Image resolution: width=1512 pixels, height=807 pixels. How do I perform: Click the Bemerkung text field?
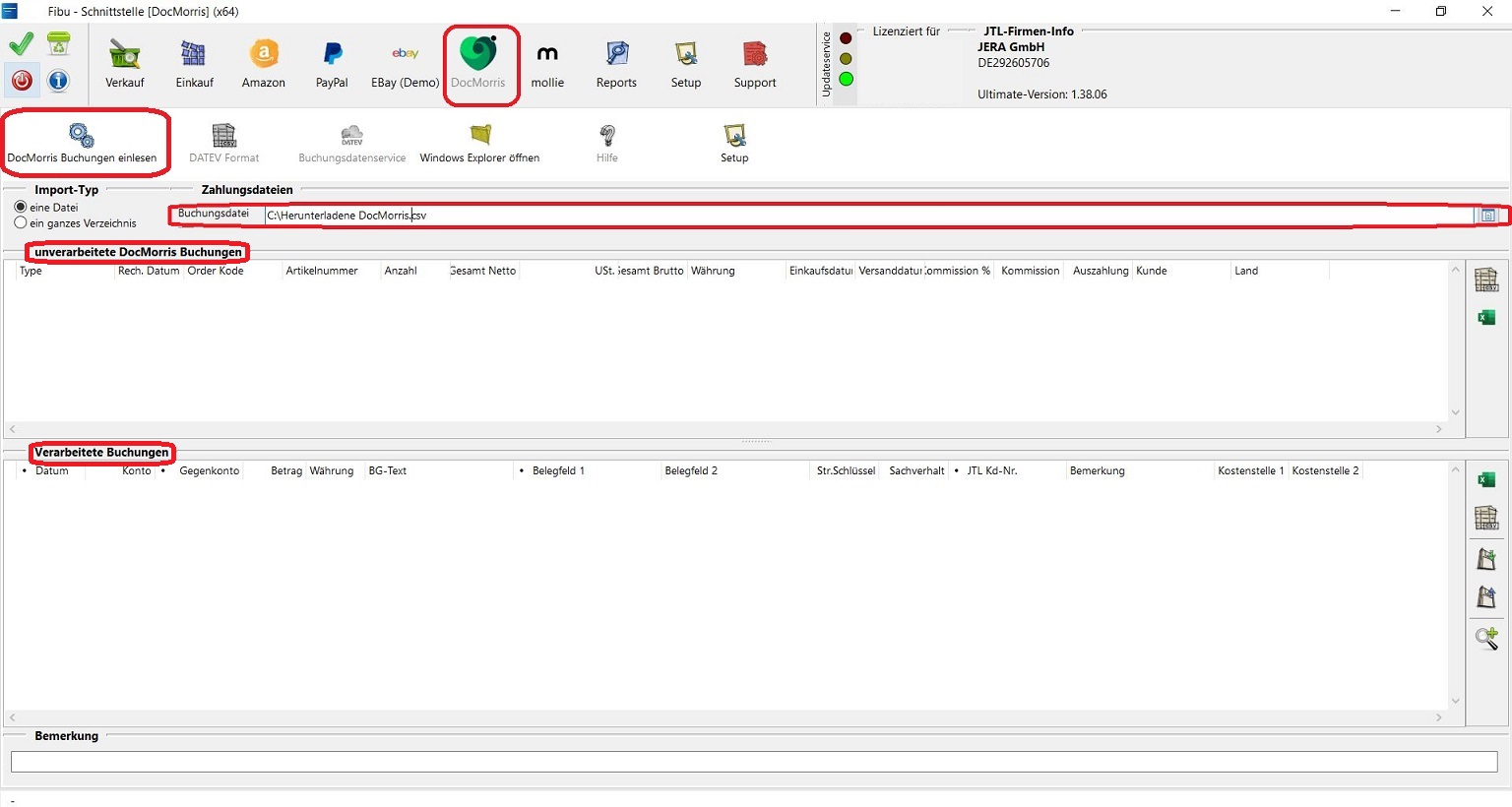coord(753,762)
